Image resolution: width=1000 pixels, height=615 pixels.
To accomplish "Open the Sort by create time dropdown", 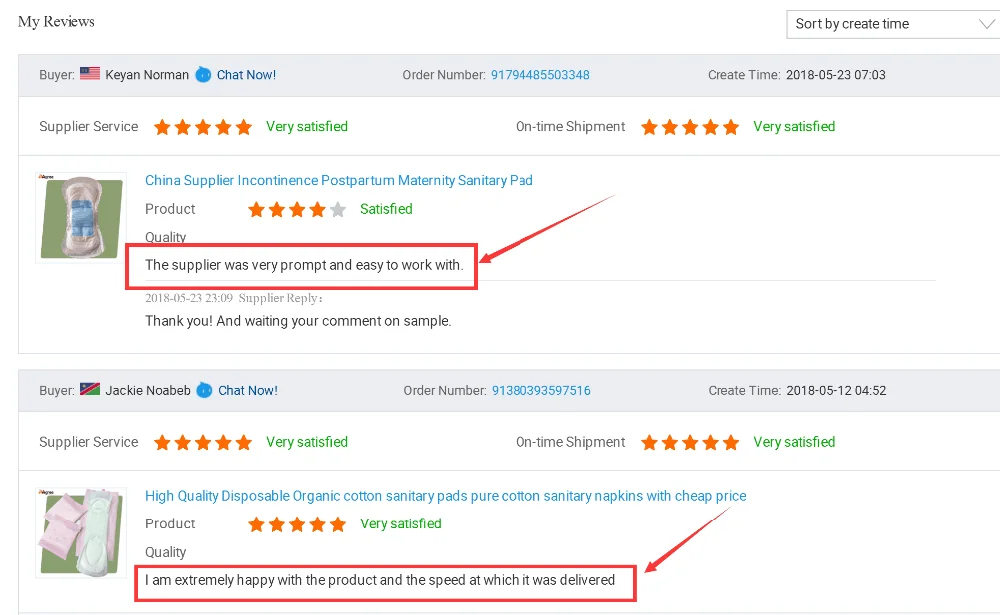I will pos(892,24).
